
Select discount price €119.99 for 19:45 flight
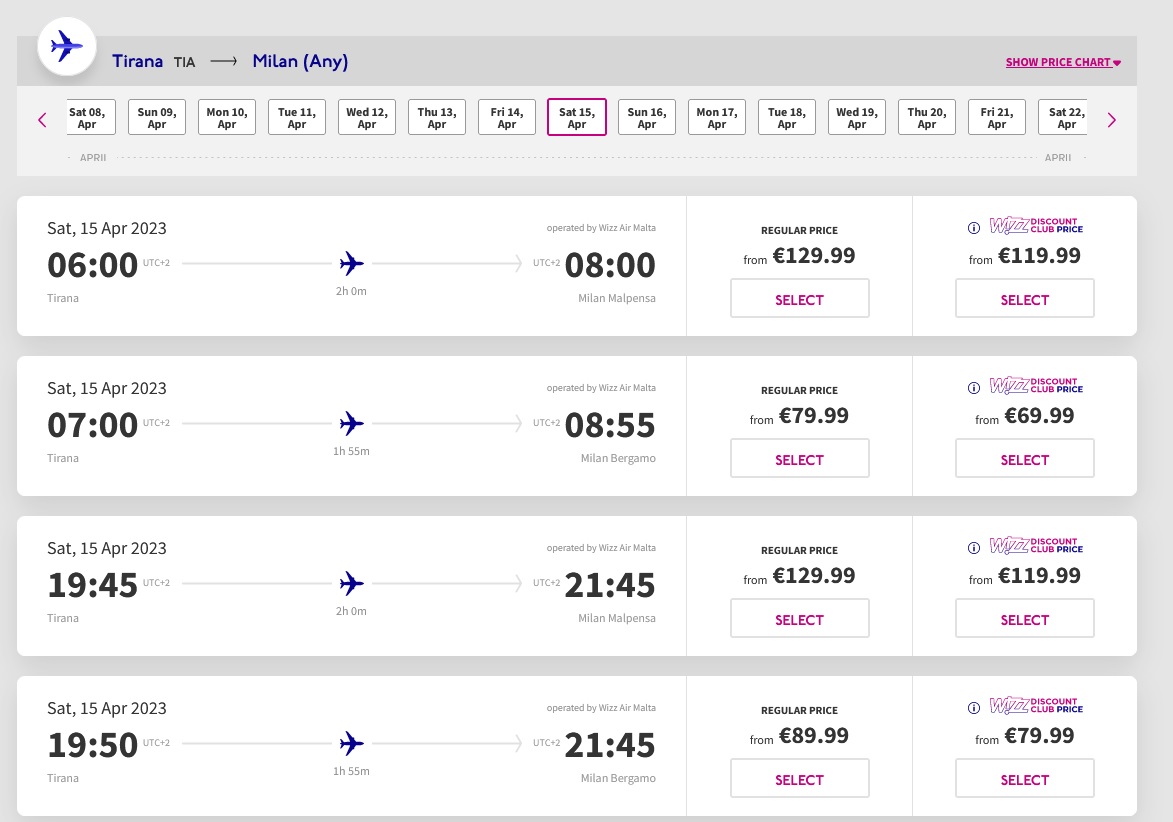coord(1024,619)
